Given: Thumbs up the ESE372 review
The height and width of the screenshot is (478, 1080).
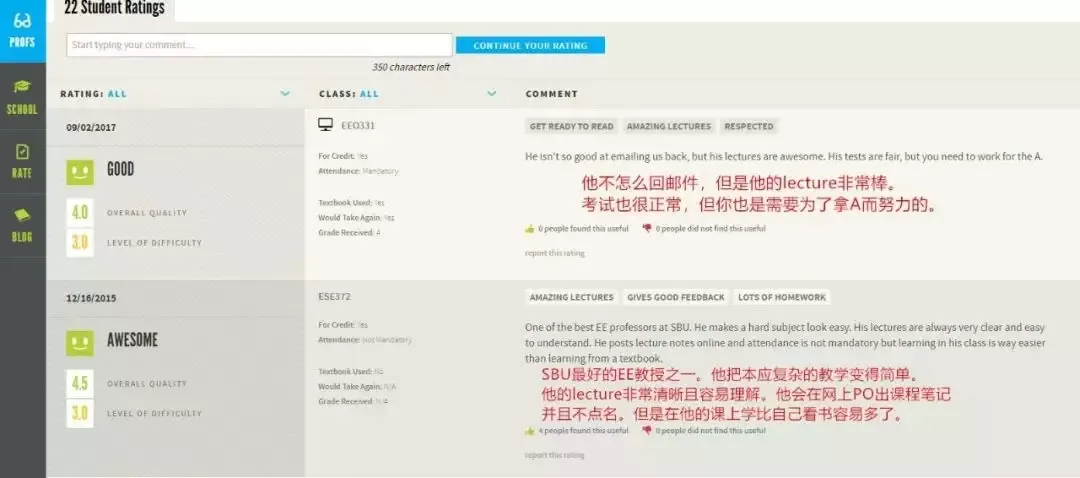Looking at the screenshot, I should point(530,431).
